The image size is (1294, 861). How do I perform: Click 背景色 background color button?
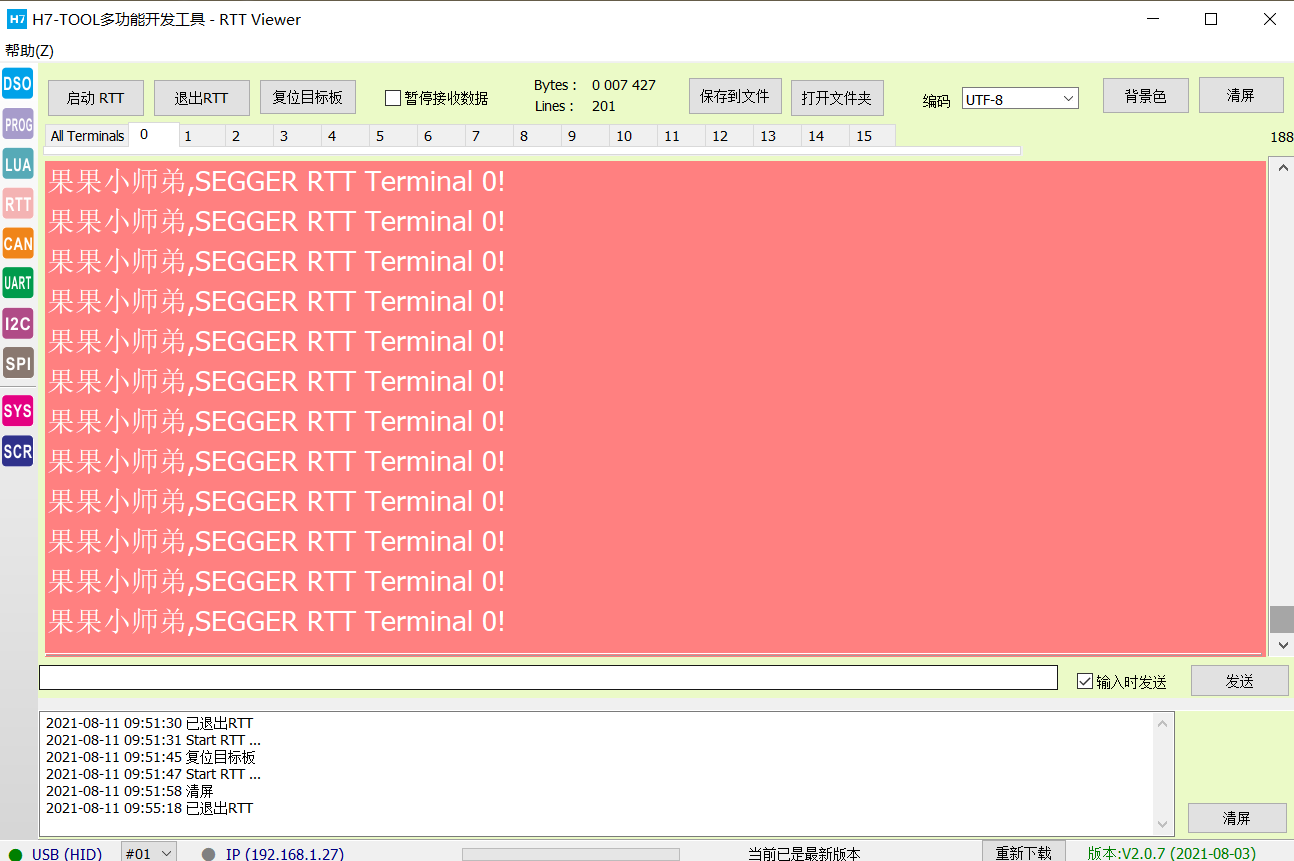pos(1146,96)
